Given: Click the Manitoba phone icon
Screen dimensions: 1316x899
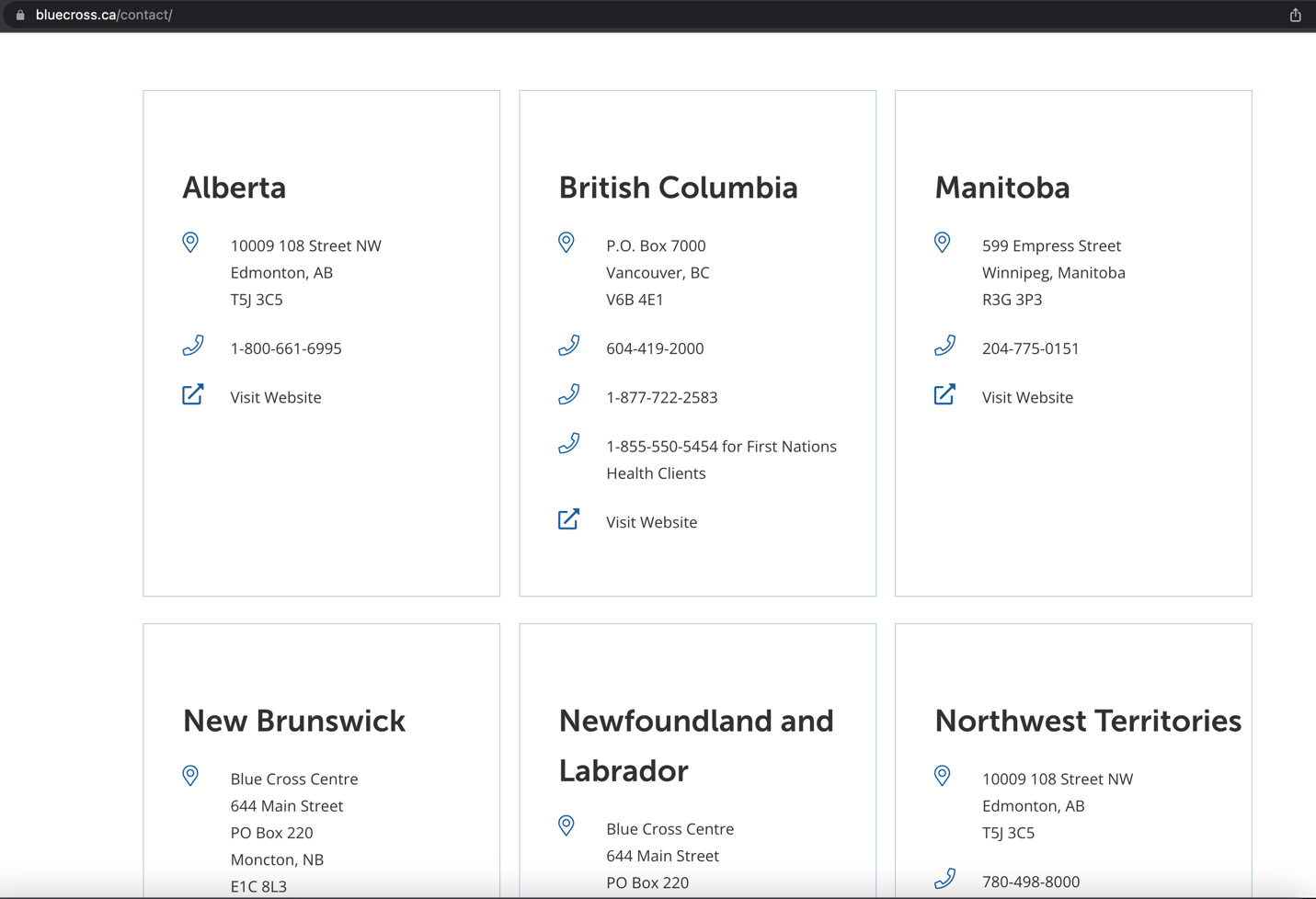Looking at the screenshot, I should tap(945, 346).
